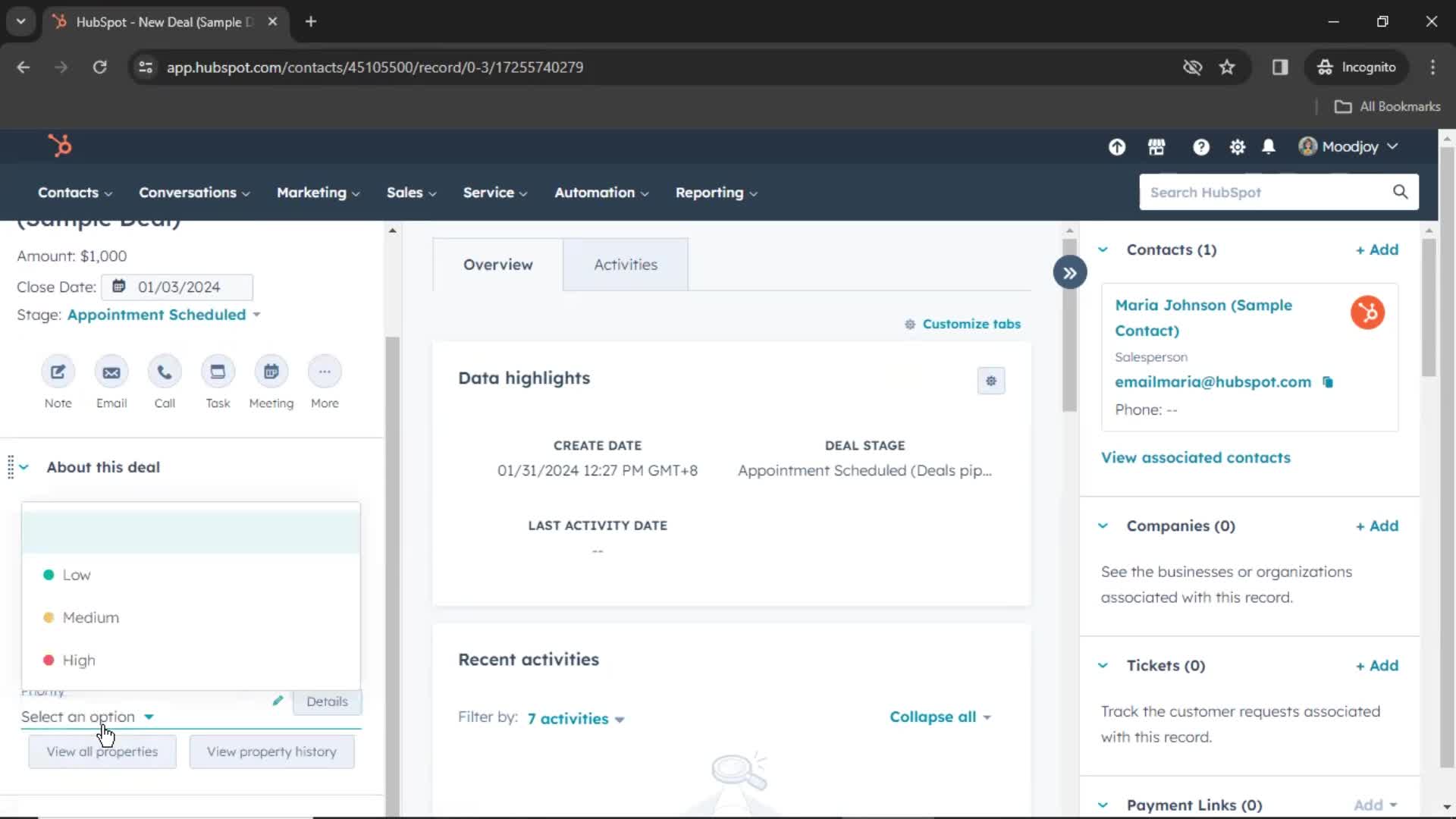This screenshot has height=819, width=1456.
Task: Click the HubSpot sprocket logo
Action: coord(60,145)
